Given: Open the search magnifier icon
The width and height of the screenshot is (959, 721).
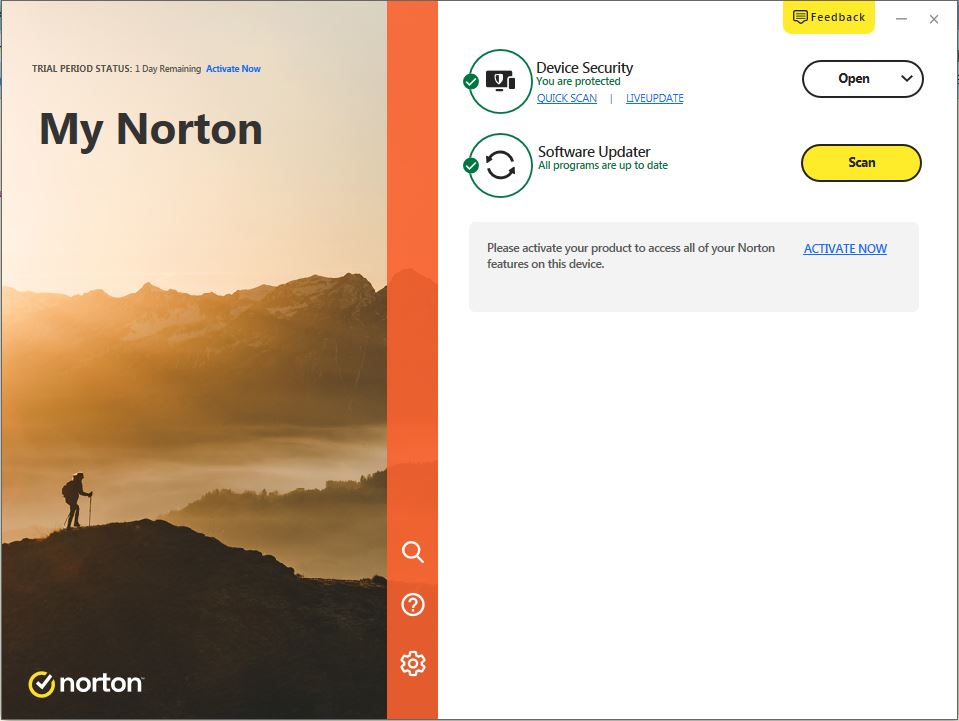Looking at the screenshot, I should [413, 552].
